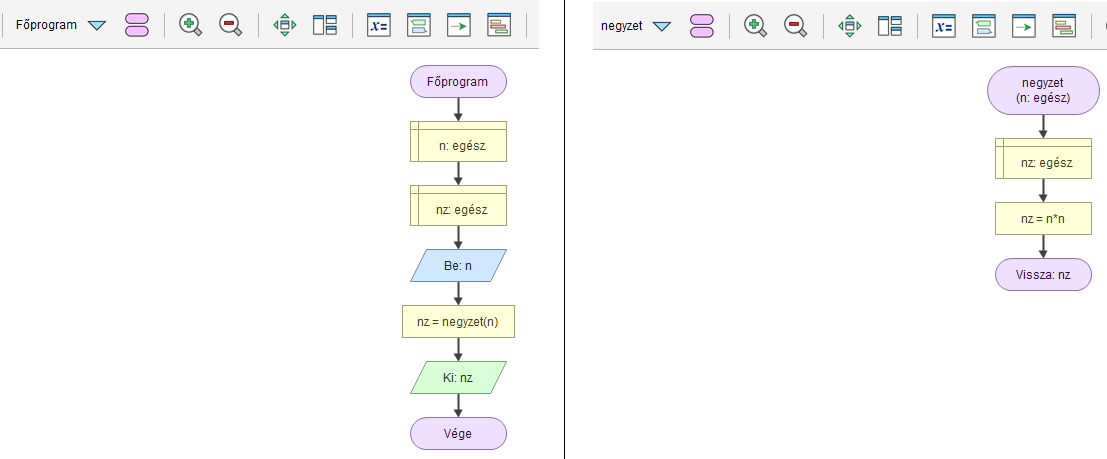
Task: Click the 'Vége' end terminal
Action: (458, 434)
